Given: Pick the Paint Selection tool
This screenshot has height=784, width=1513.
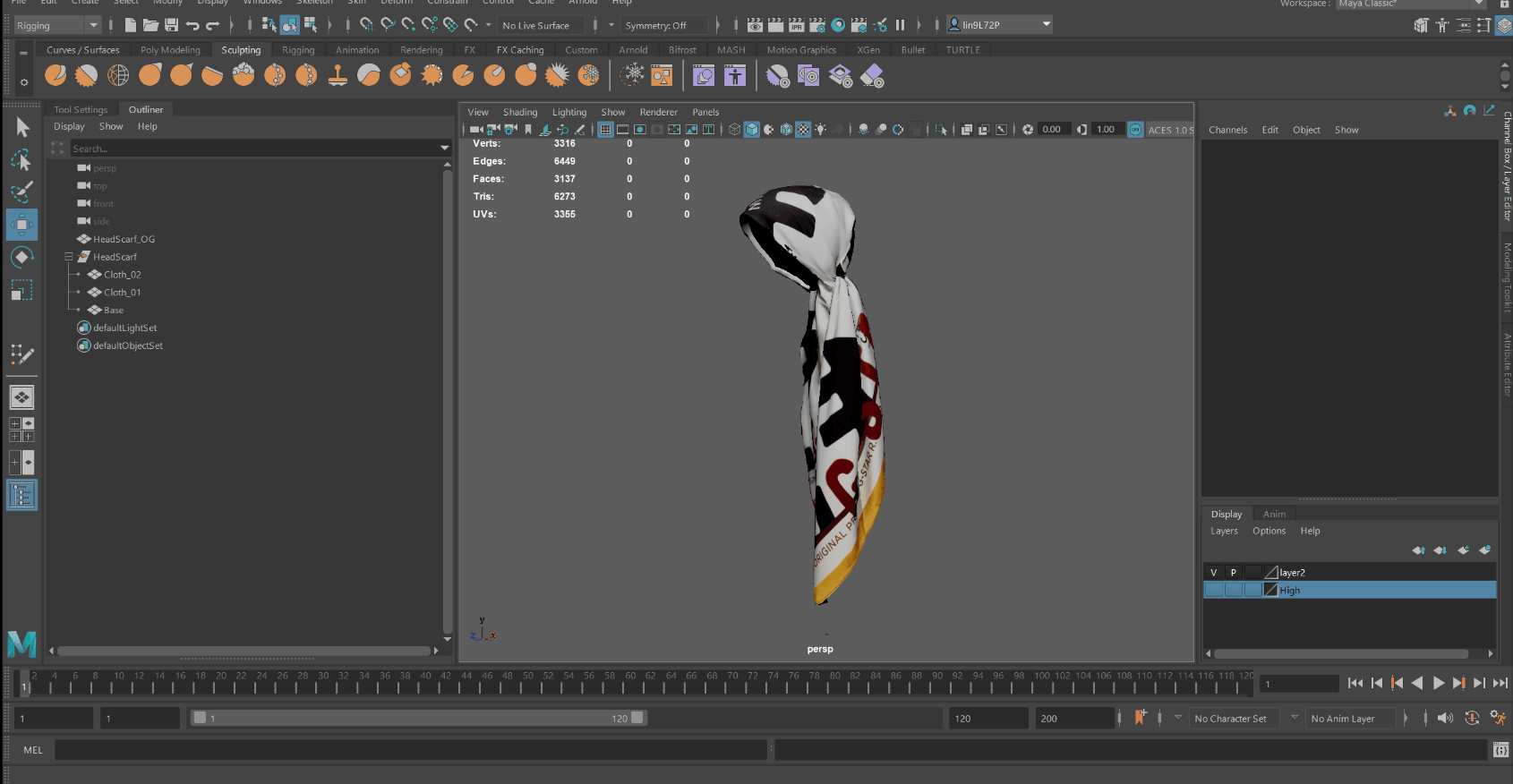Looking at the screenshot, I should [x=22, y=192].
